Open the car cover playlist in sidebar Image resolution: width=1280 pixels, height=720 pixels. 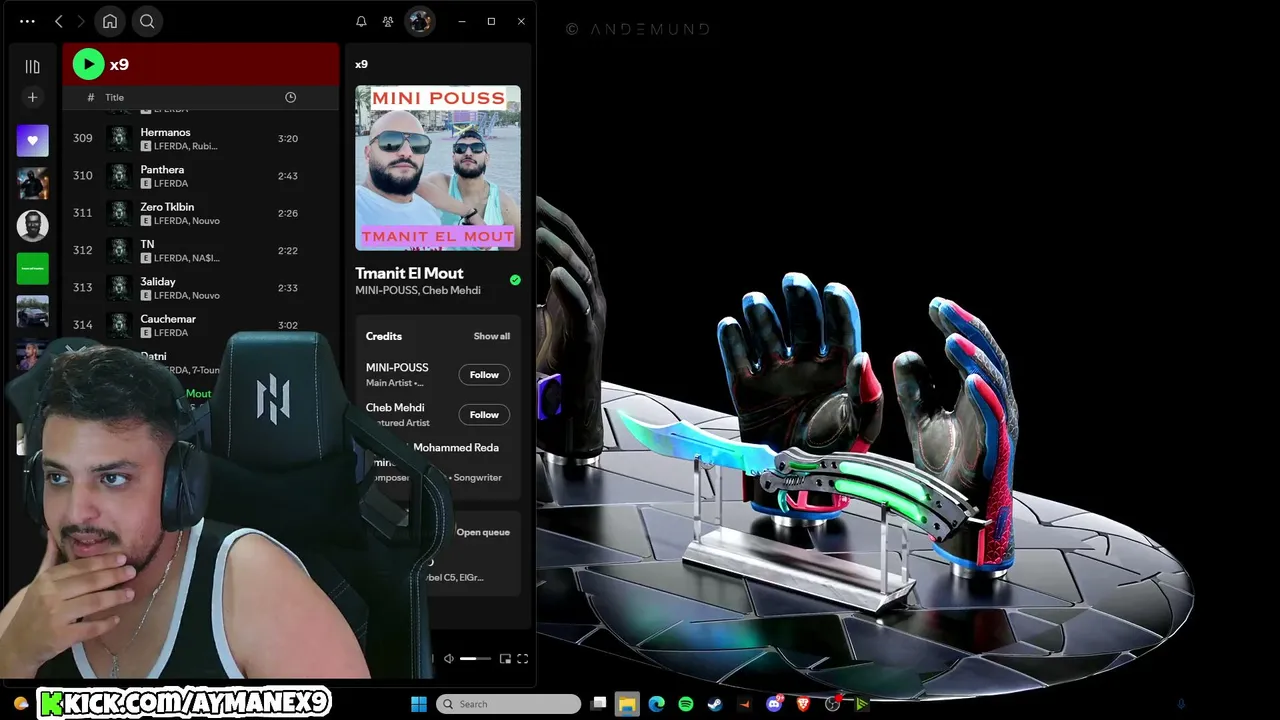click(x=32, y=311)
